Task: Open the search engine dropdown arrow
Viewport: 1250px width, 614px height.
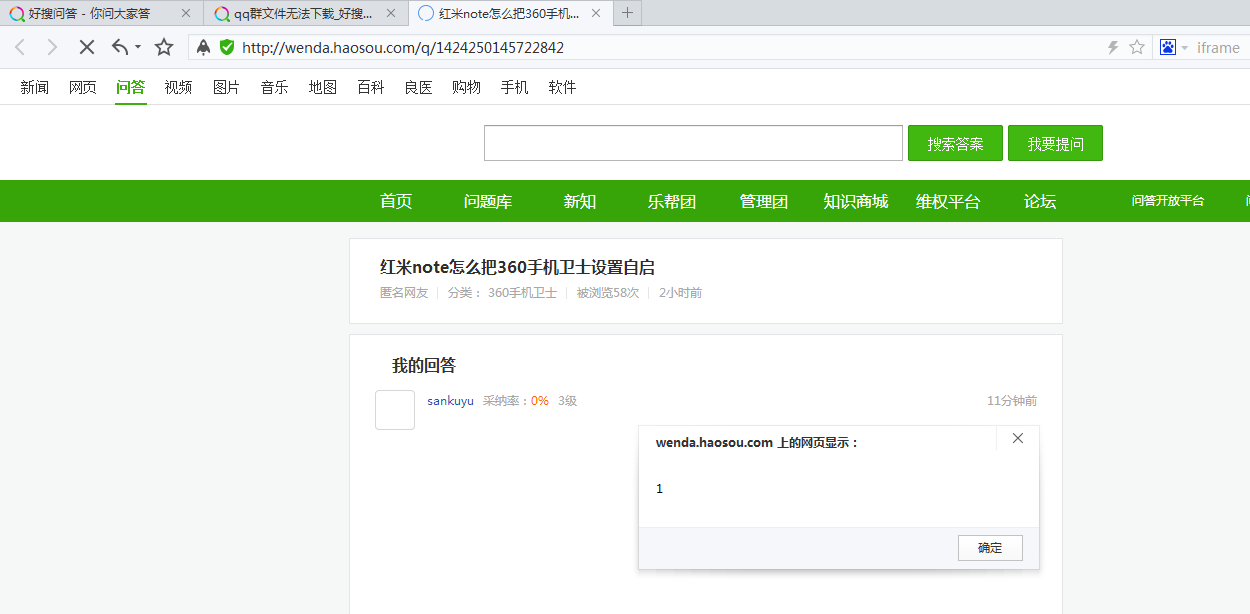Action: [1185, 48]
